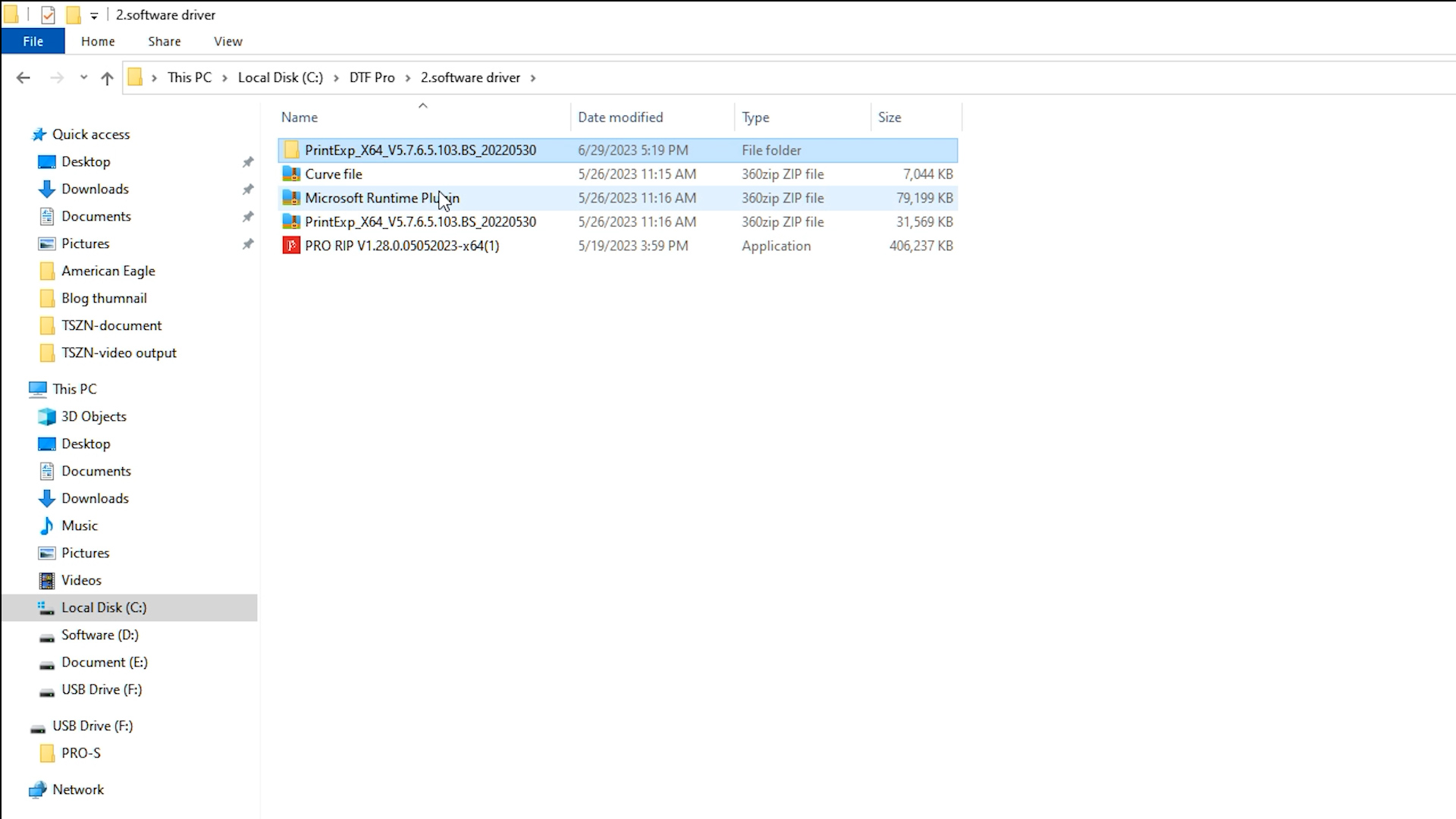
Task: Open the View ribbon tab
Action: point(227,41)
